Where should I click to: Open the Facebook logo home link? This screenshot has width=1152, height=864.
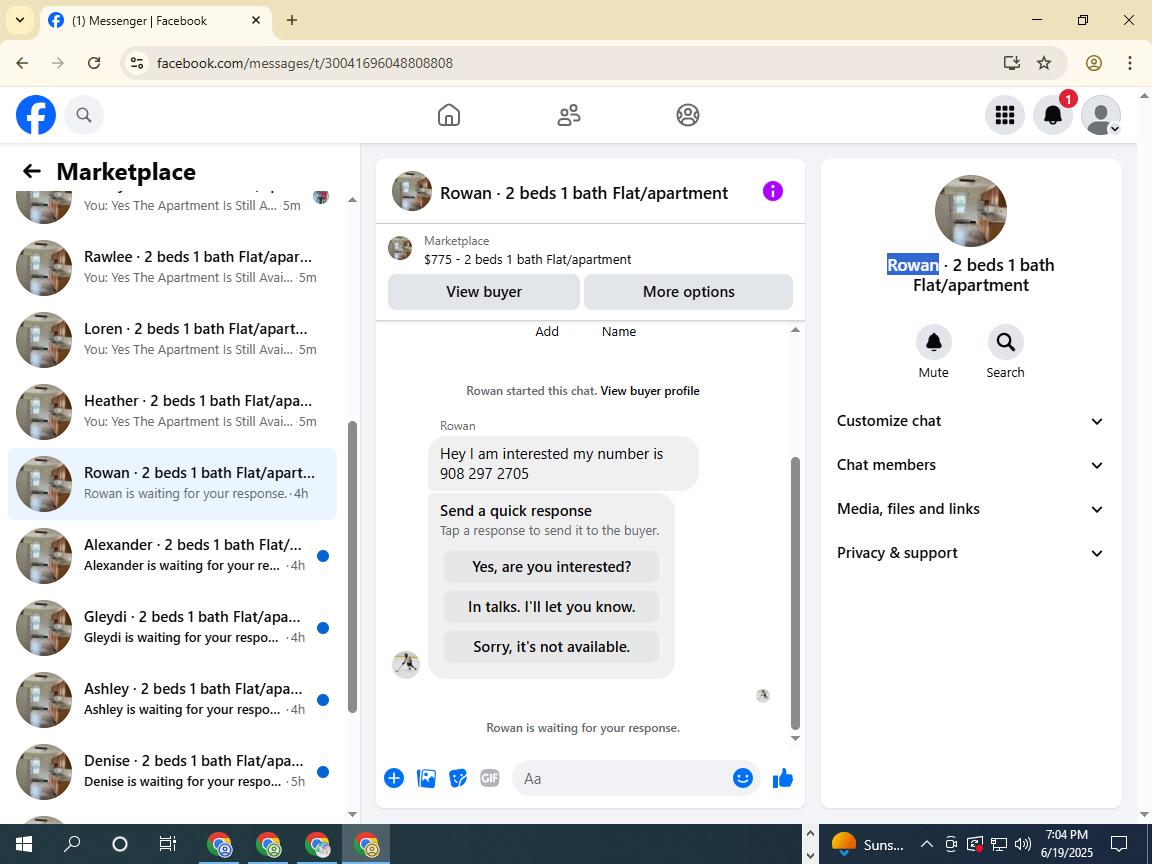36,115
